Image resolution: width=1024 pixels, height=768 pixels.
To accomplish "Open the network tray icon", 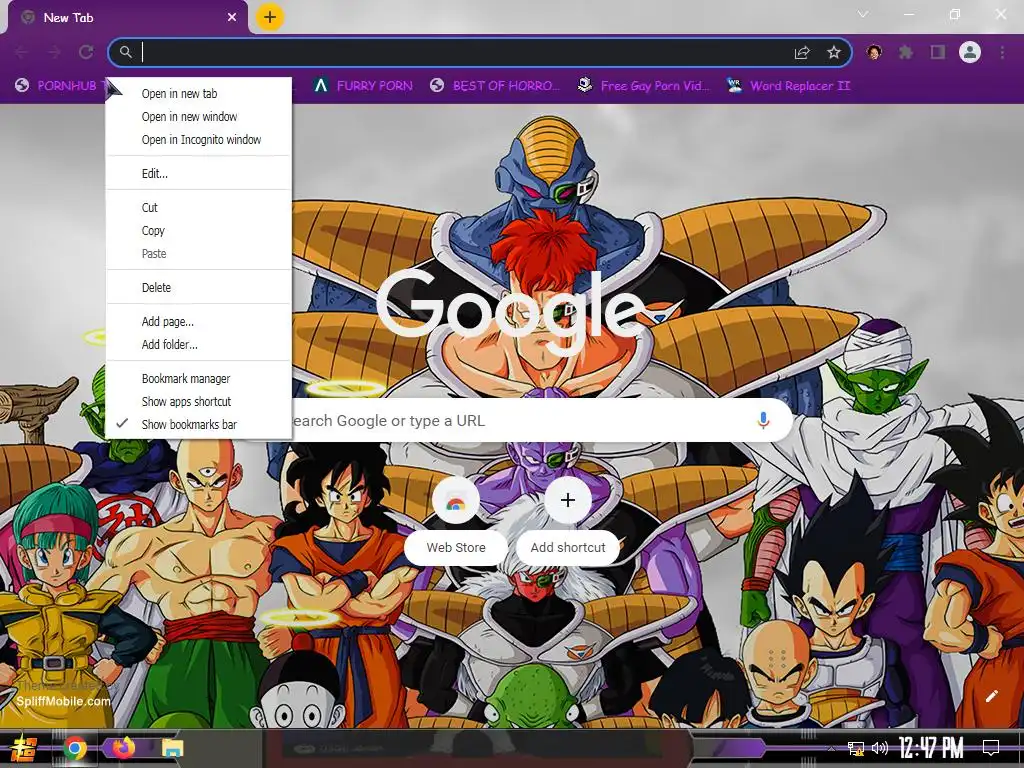I will click(855, 748).
